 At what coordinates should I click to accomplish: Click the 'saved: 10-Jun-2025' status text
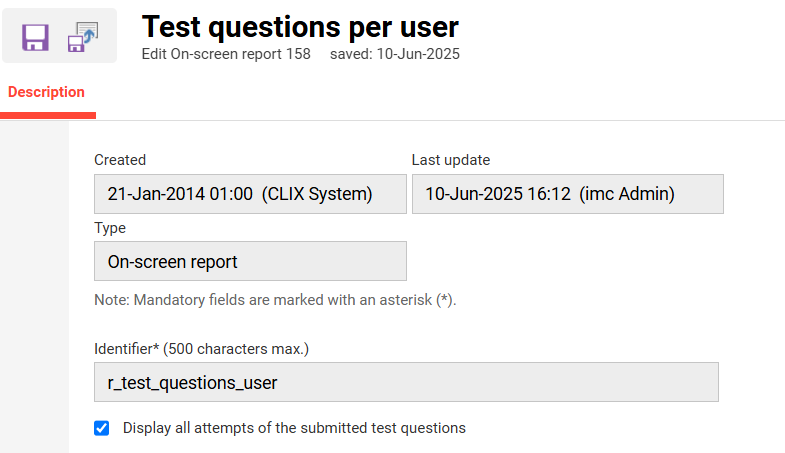395,54
